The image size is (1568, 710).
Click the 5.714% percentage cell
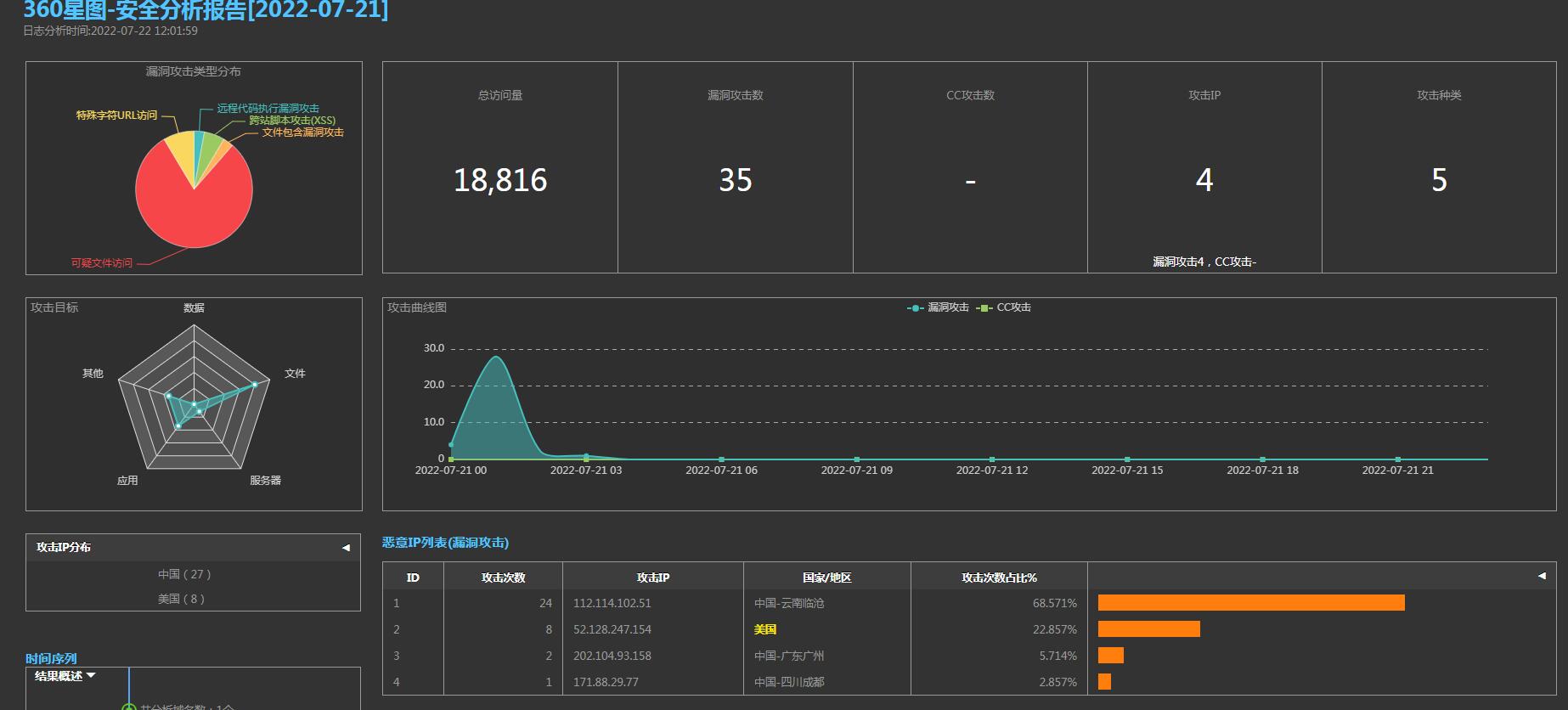1058,656
